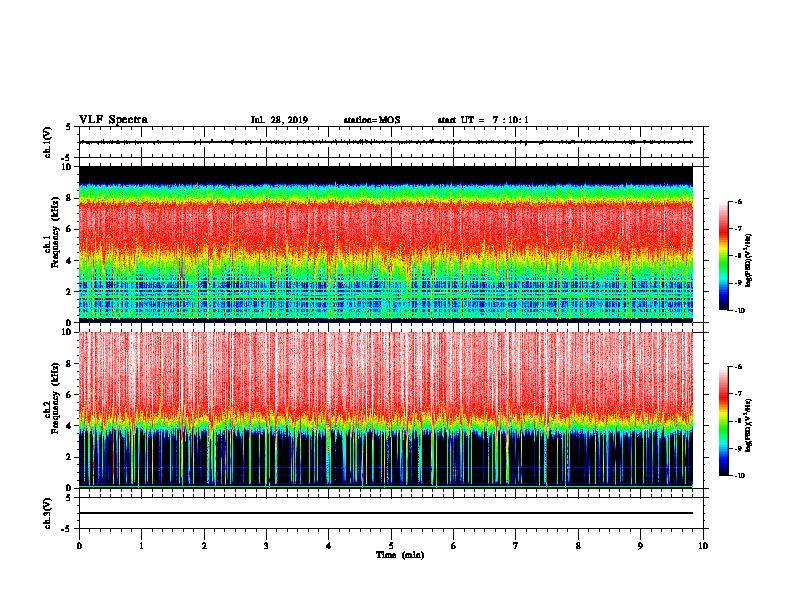Viewport: 792px width, 612px height.
Task: Click the time axis tick label 0
Action: 79,546
